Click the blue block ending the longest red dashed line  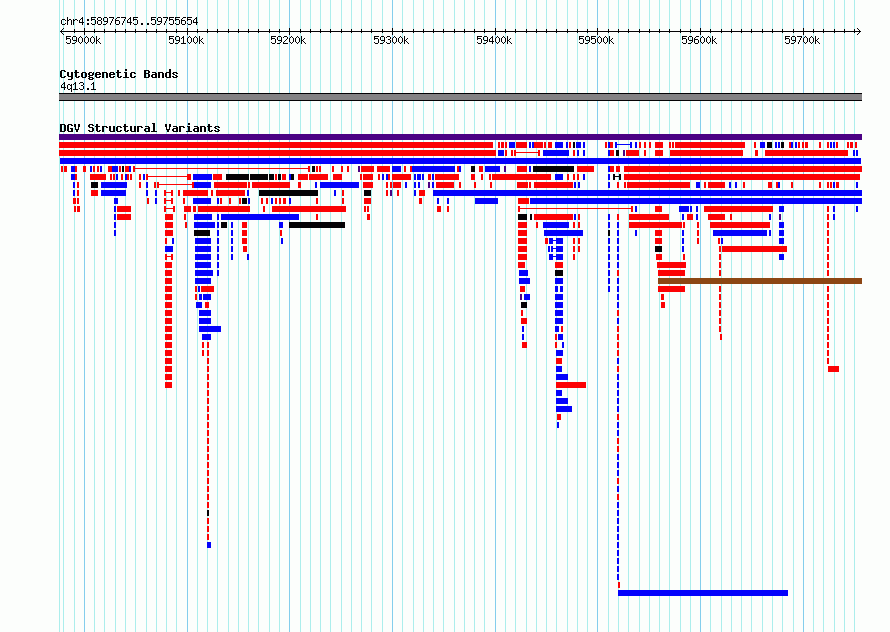pos(209,545)
